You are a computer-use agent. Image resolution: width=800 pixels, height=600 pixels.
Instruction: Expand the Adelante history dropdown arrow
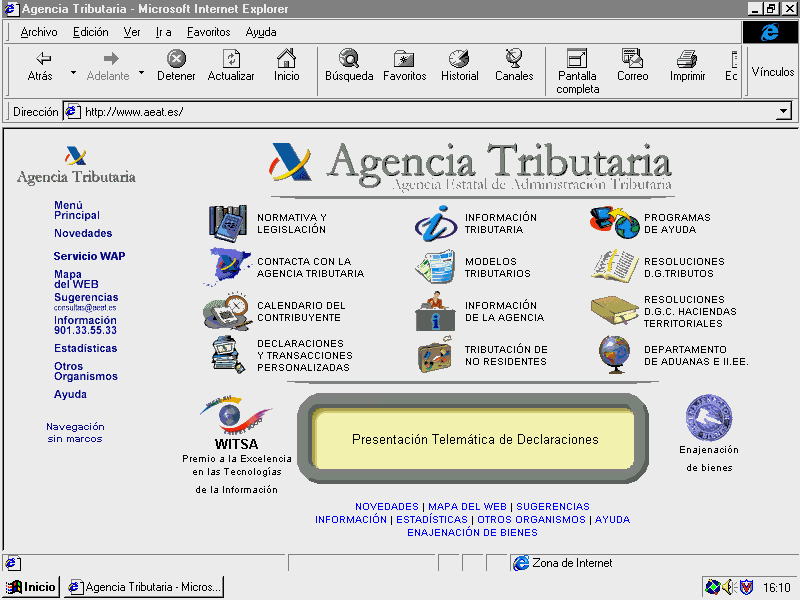[x=141, y=72]
